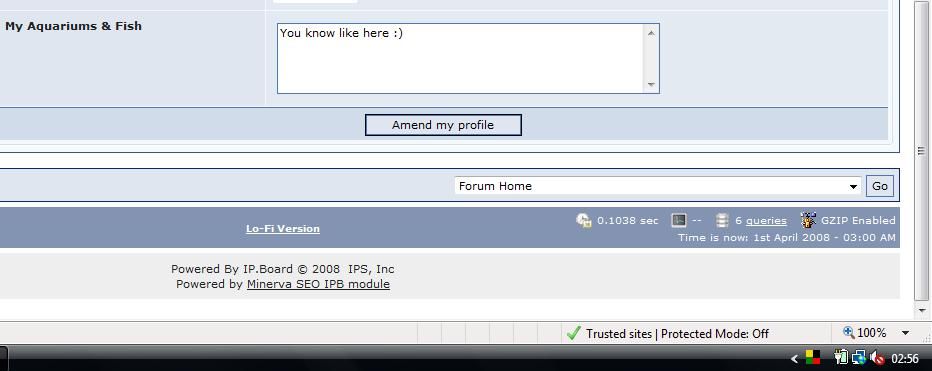Click the muted volume speaker tray icon
Viewport: 932px width, 371px height.
[877, 357]
